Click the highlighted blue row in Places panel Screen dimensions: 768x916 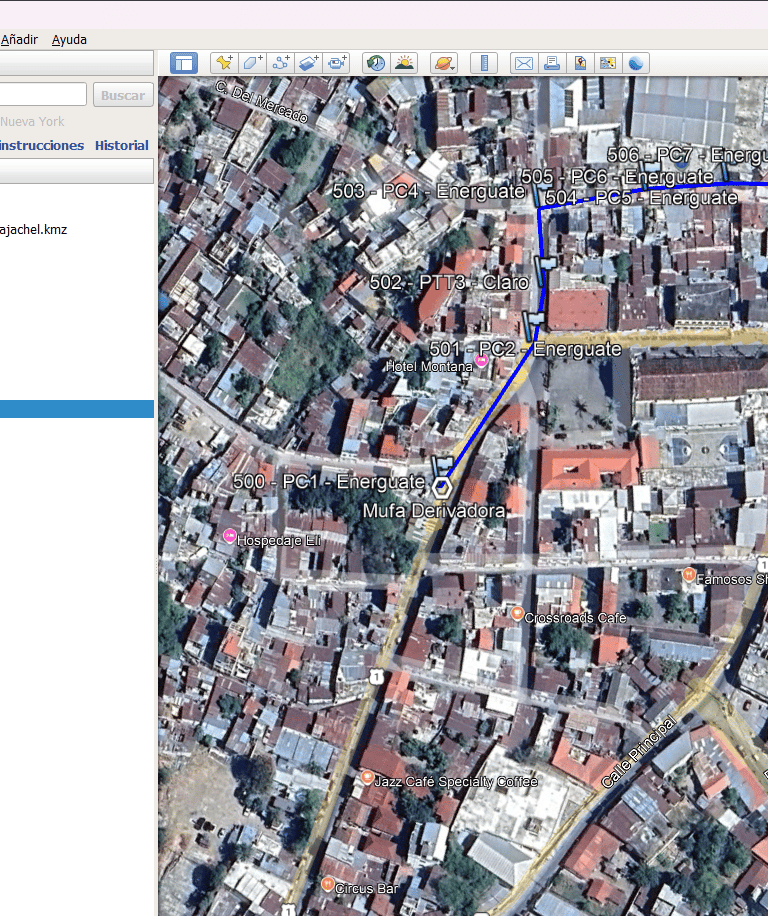(77, 409)
